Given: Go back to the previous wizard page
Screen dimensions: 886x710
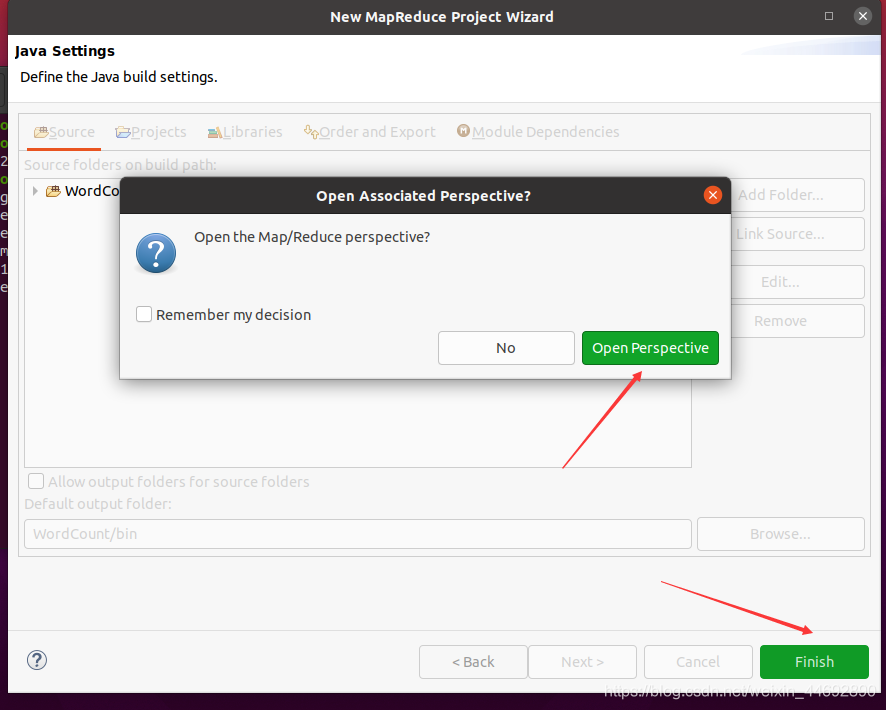Looking at the screenshot, I should (x=473, y=661).
